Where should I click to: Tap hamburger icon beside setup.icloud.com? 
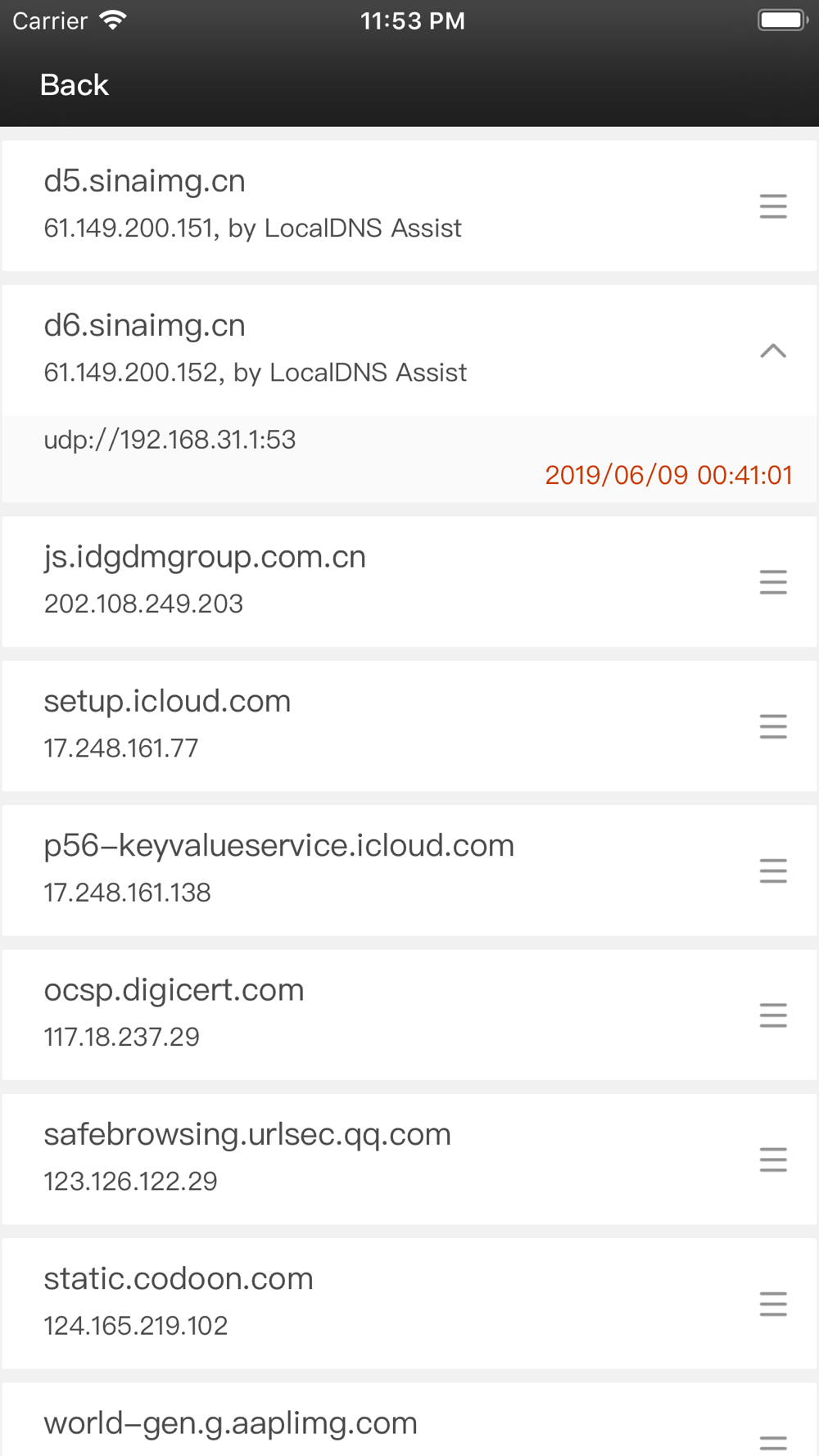(x=772, y=726)
